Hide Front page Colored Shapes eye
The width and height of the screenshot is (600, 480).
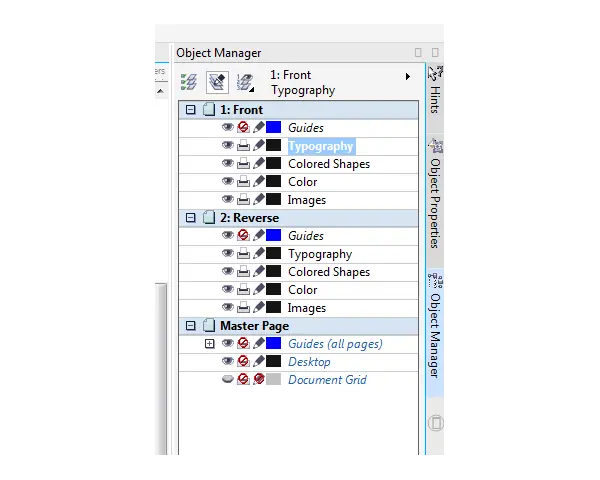click(228, 163)
